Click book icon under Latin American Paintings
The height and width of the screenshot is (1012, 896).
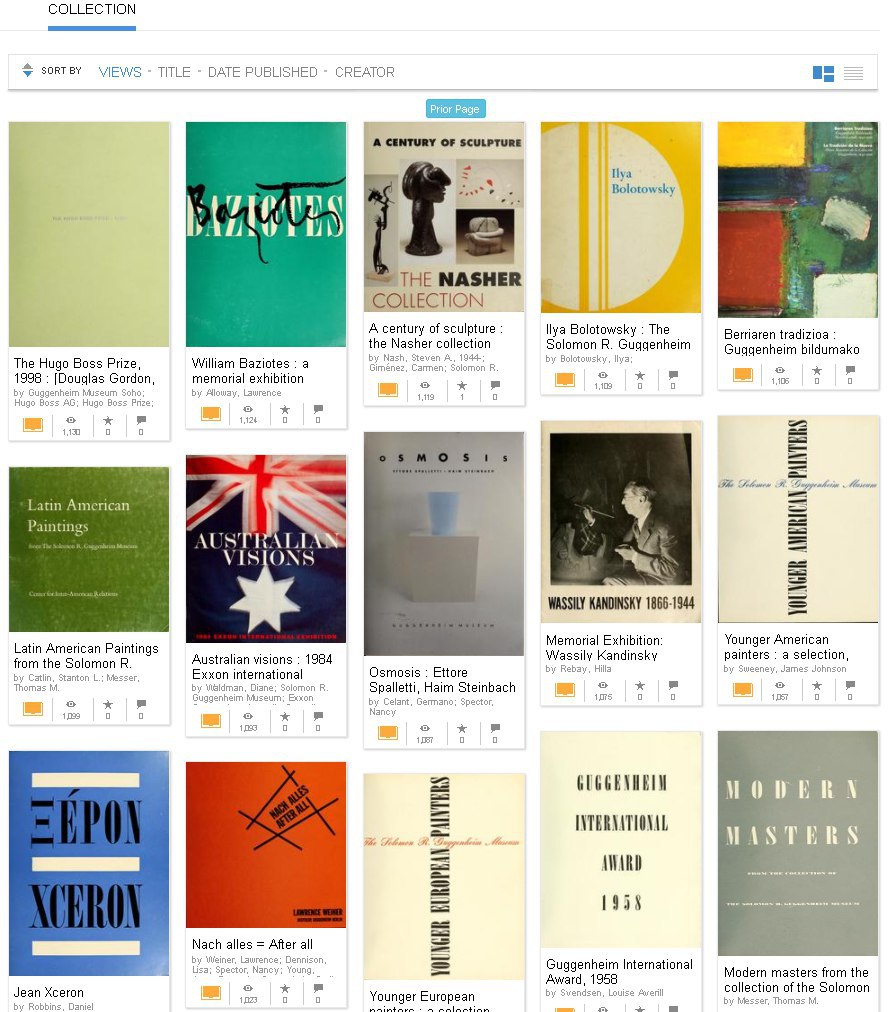point(33,709)
